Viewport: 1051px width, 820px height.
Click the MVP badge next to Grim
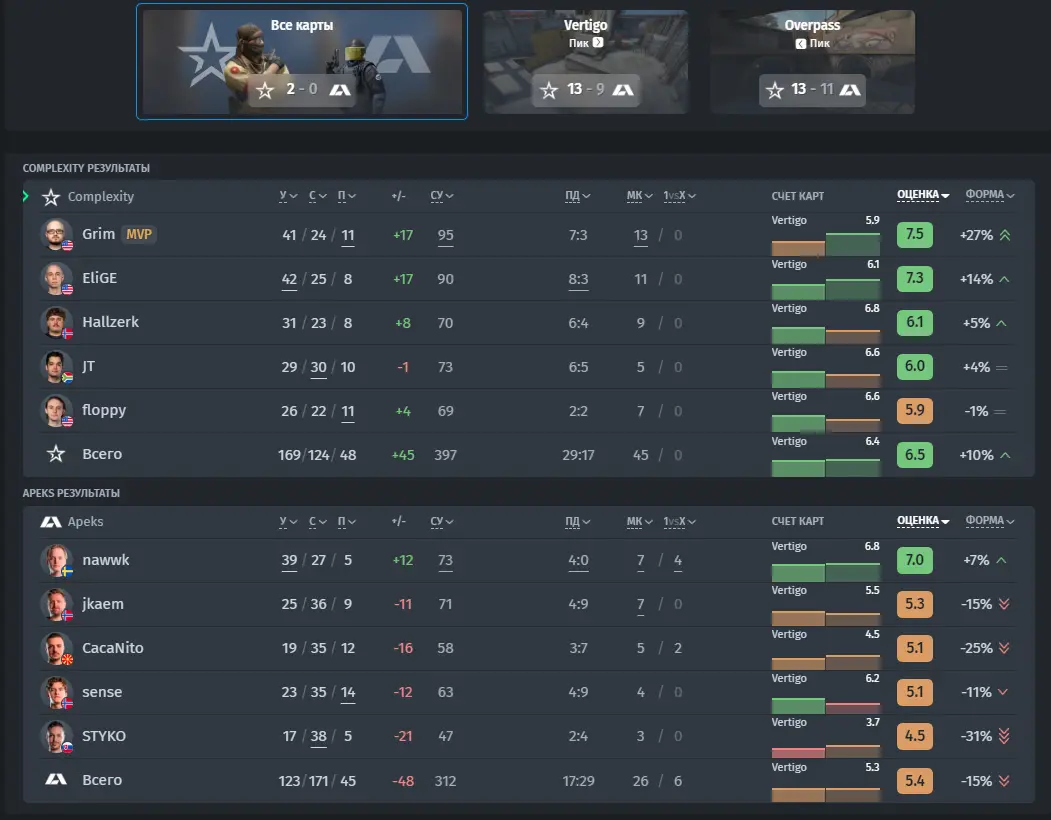click(139, 234)
